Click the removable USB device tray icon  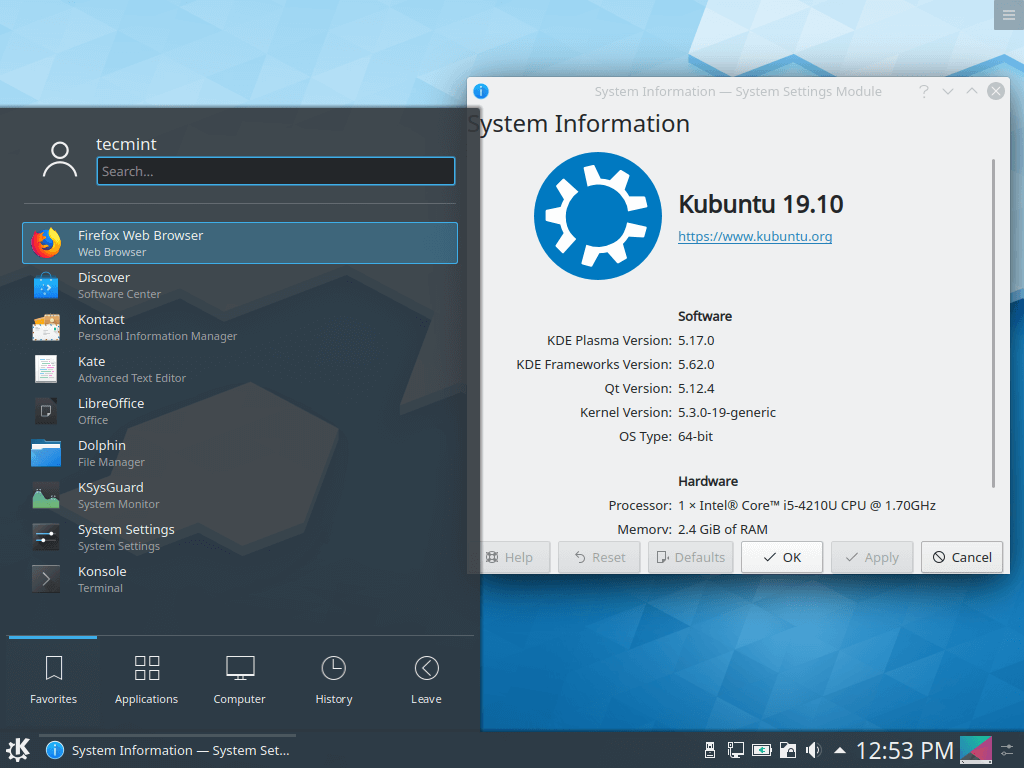(x=709, y=750)
